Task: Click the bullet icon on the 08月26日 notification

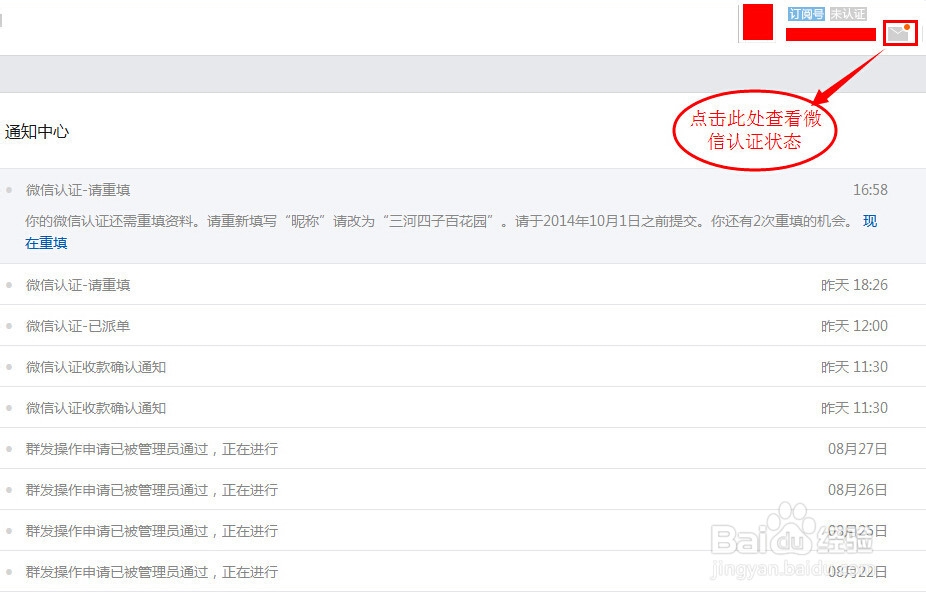Action: point(10,490)
